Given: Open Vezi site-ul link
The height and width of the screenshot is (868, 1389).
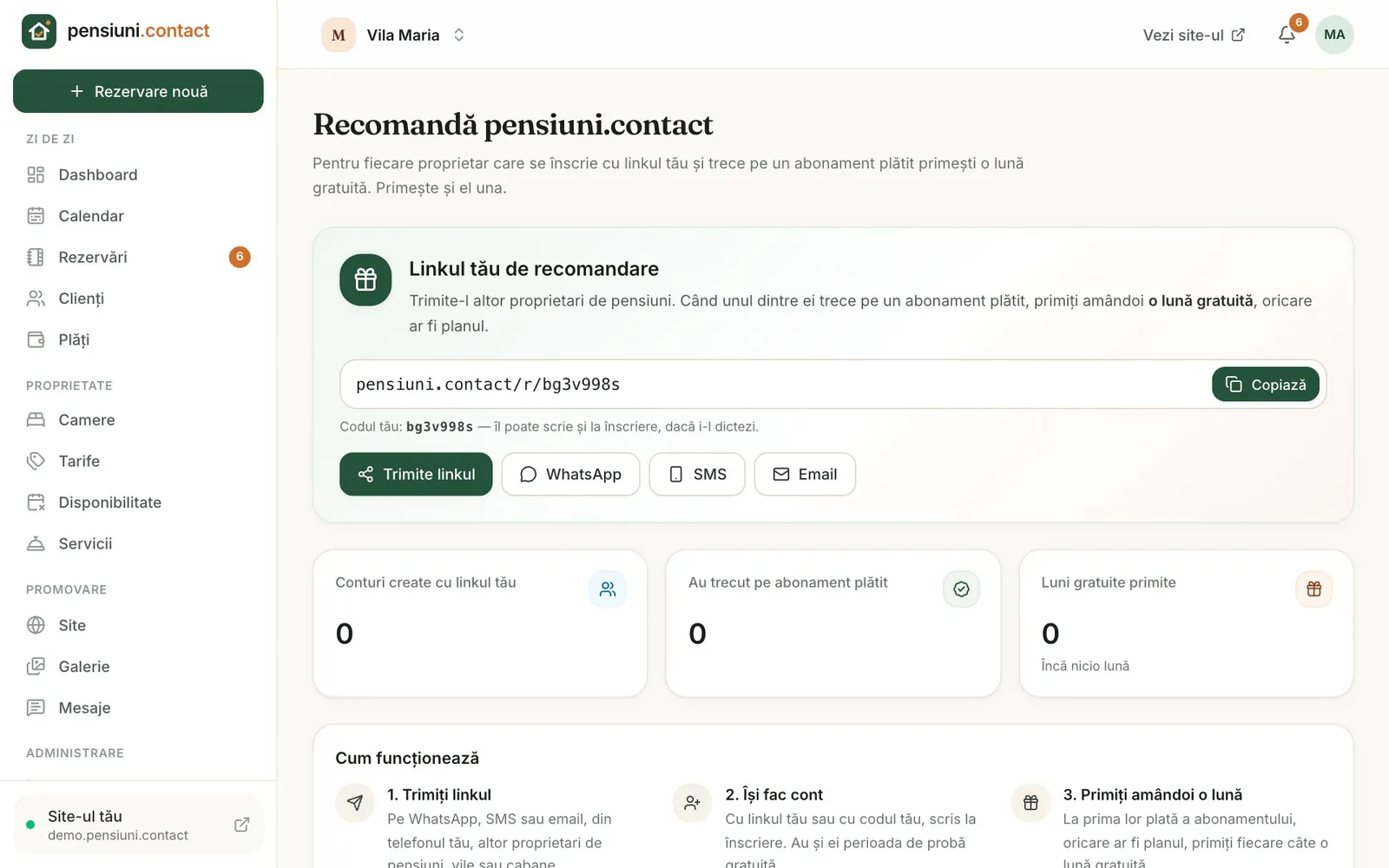Looking at the screenshot, I should click(1194, 35).
